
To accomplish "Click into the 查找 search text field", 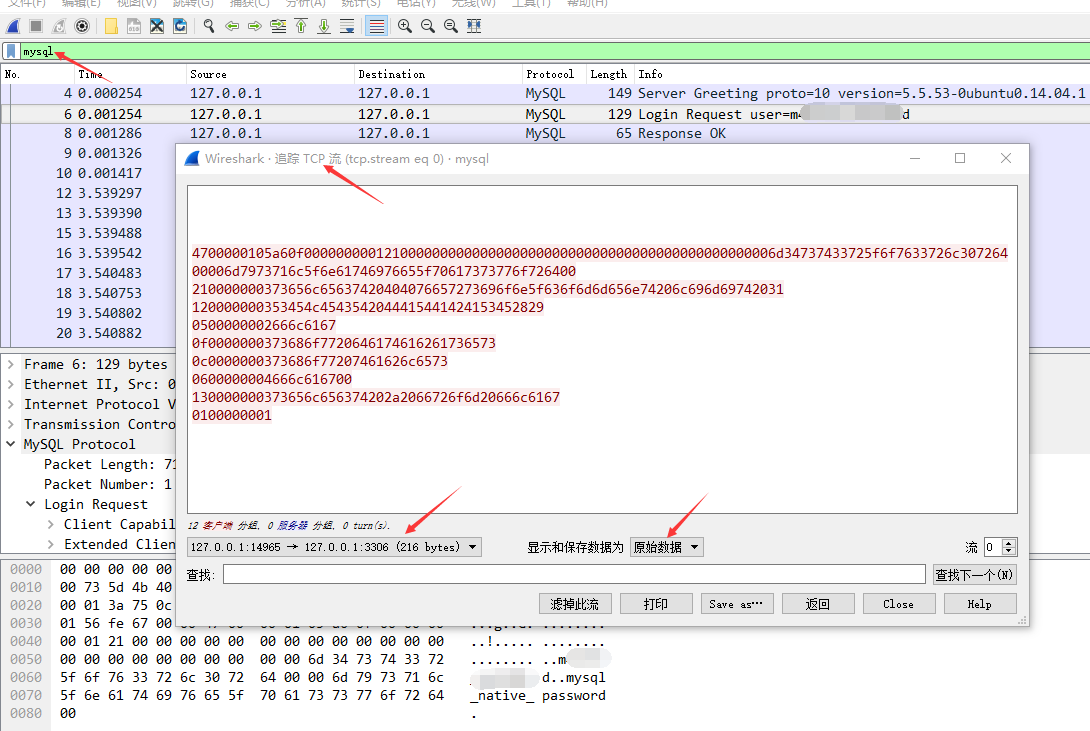I will [574, 574].
